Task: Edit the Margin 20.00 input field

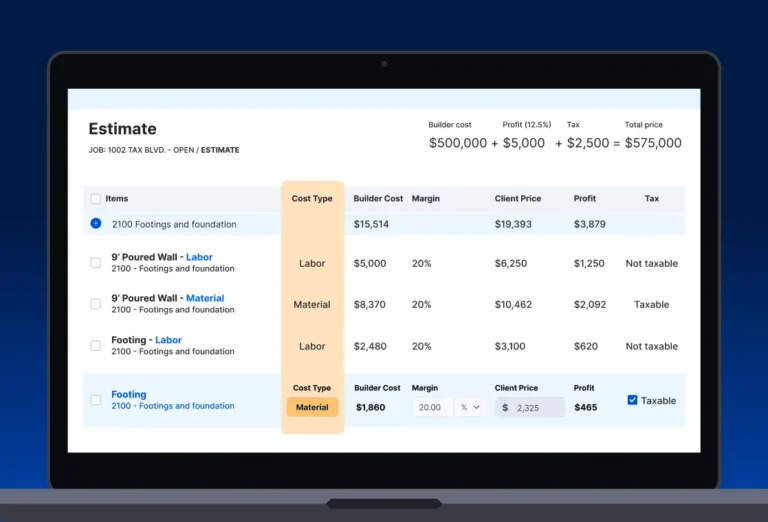Action: click(433, 407)
